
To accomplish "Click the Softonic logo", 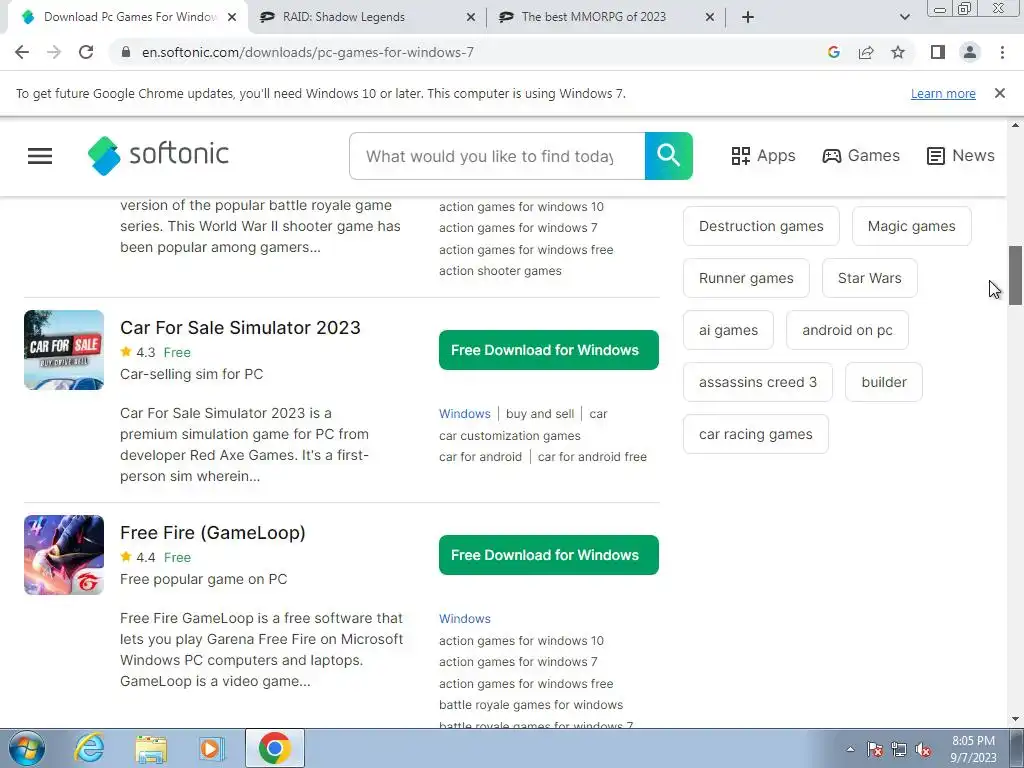I will pos(158,155).
